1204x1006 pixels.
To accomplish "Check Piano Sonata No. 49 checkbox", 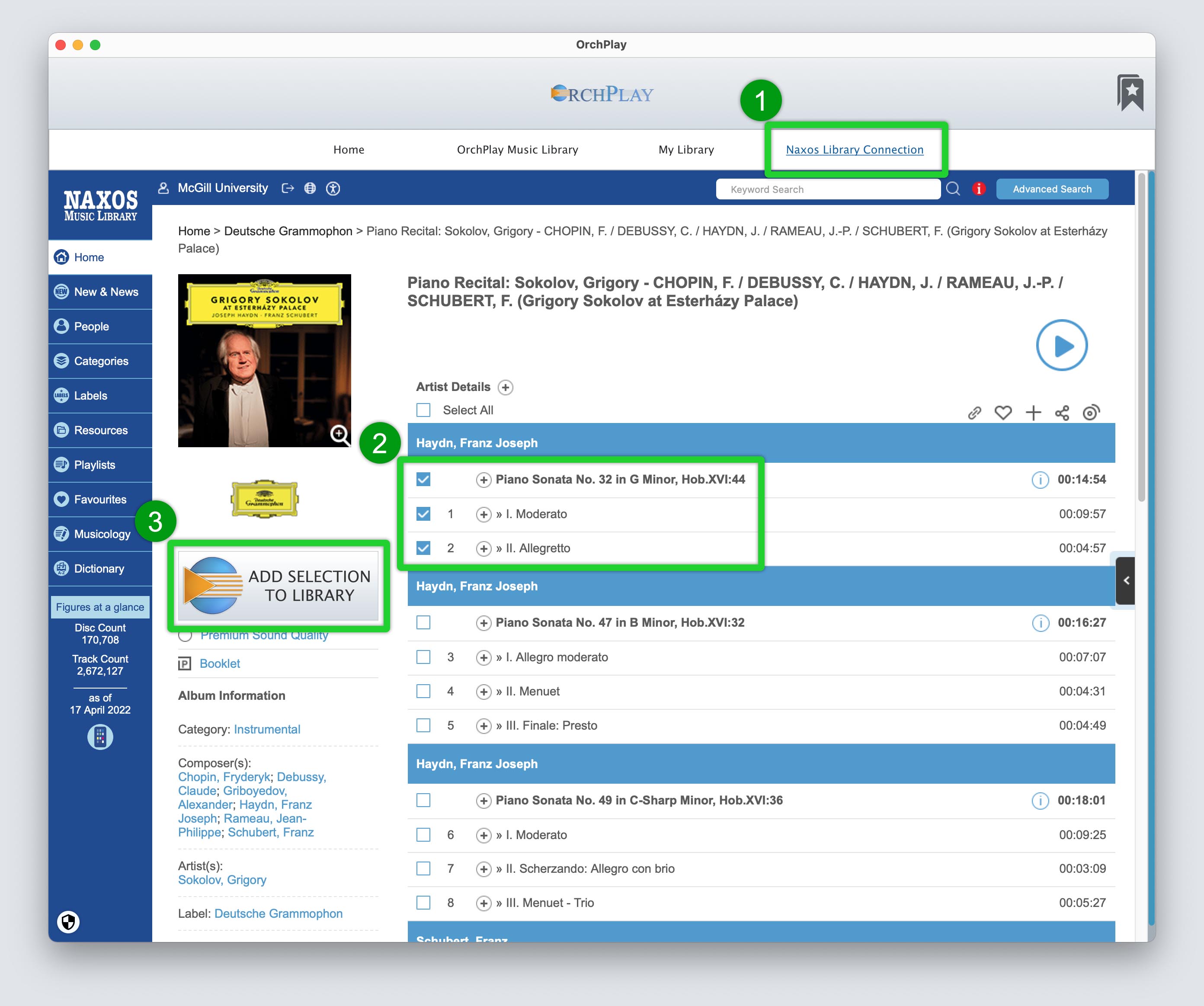I will pyautogui.click(x=423, y=800).
